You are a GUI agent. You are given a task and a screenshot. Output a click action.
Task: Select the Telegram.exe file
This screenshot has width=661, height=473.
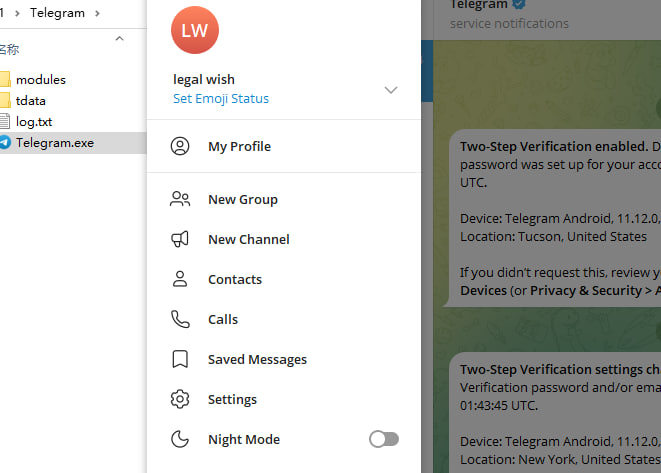click(x=54, y=143)
